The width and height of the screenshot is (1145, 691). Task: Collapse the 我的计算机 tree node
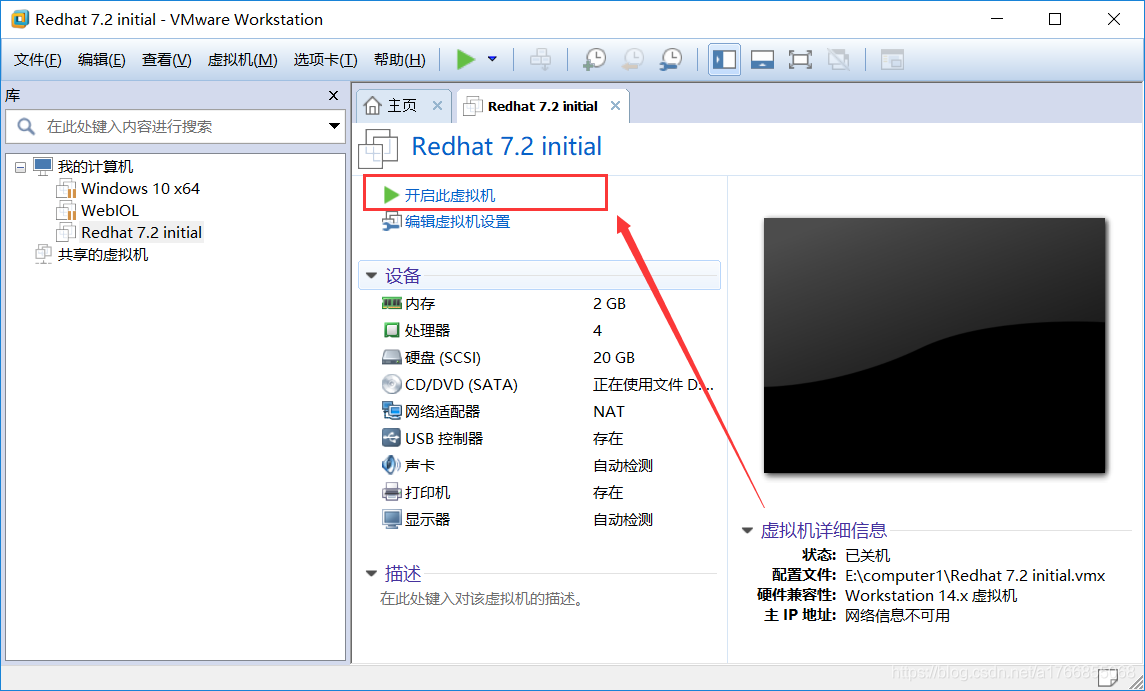point(20,167)
